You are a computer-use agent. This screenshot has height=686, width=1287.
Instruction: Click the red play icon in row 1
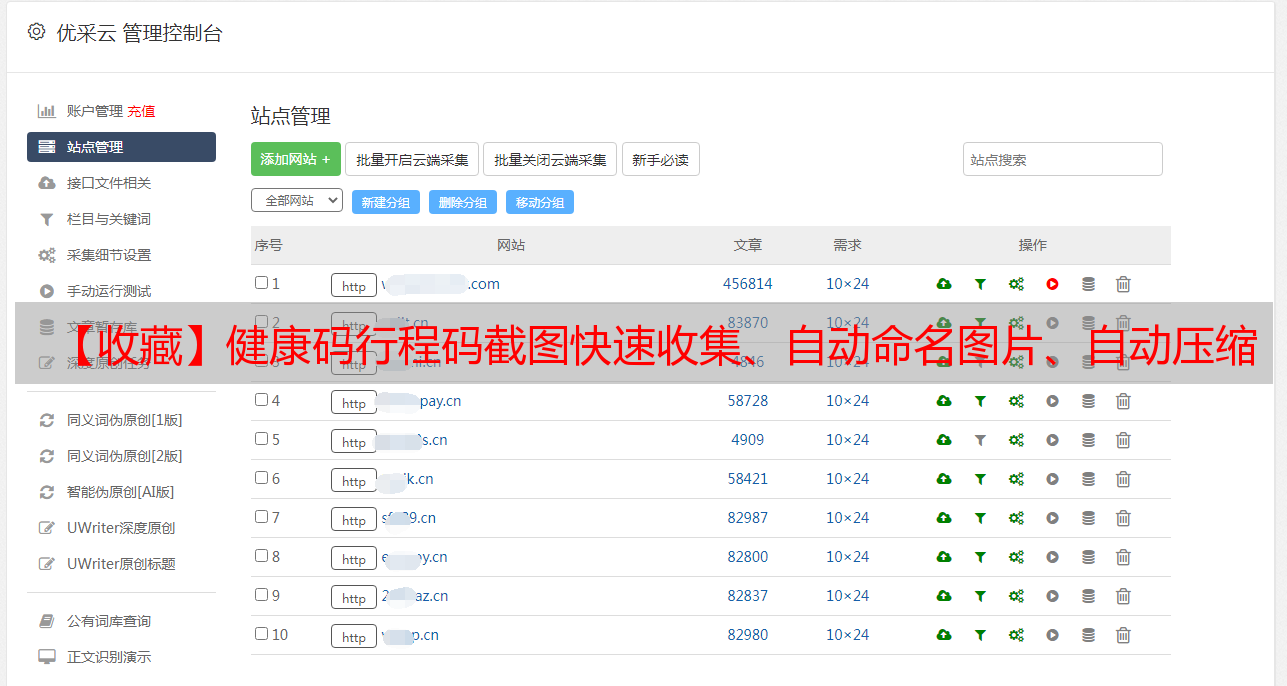point(1052,284)
